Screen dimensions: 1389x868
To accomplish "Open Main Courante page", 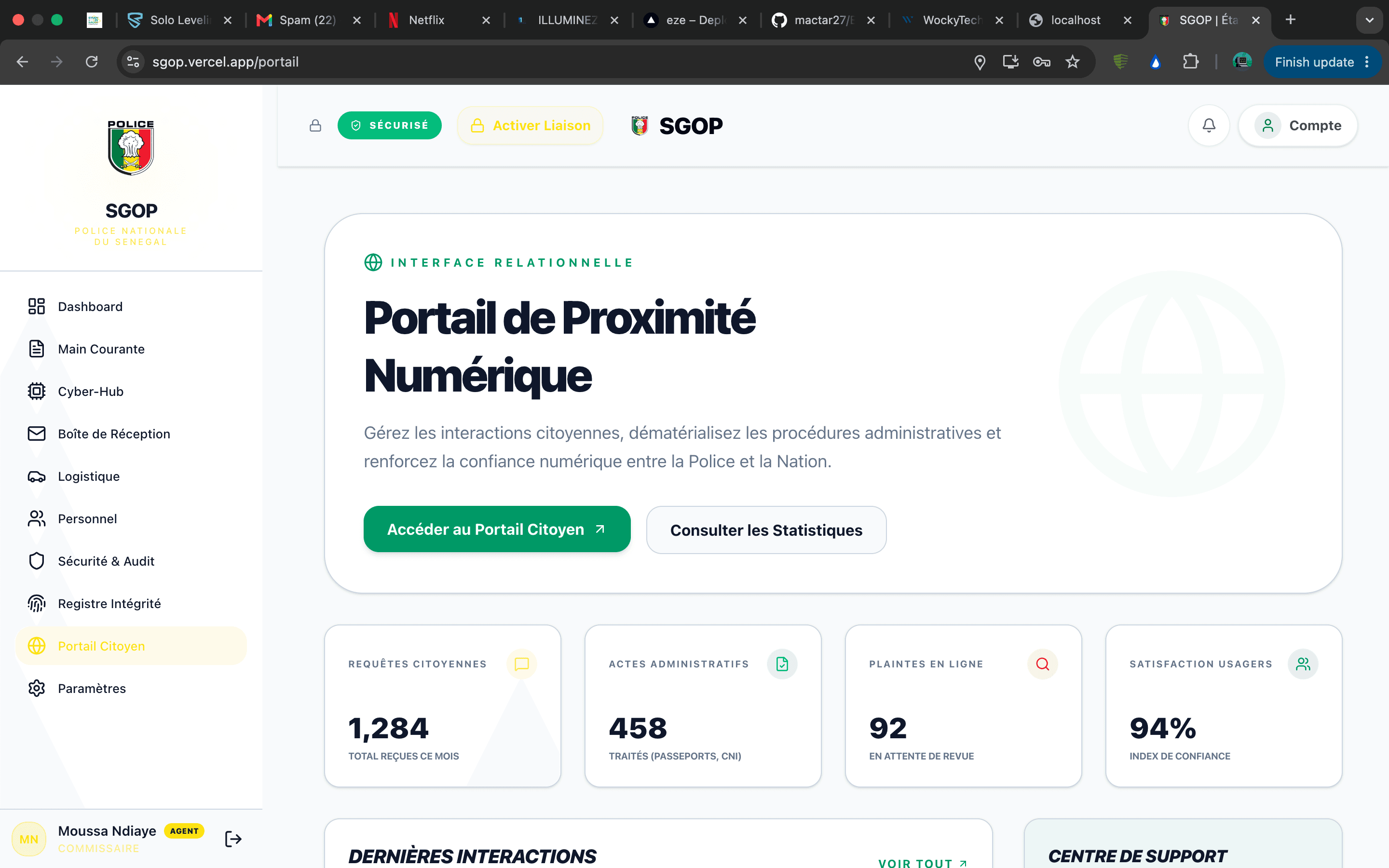I will pos(131,349).
